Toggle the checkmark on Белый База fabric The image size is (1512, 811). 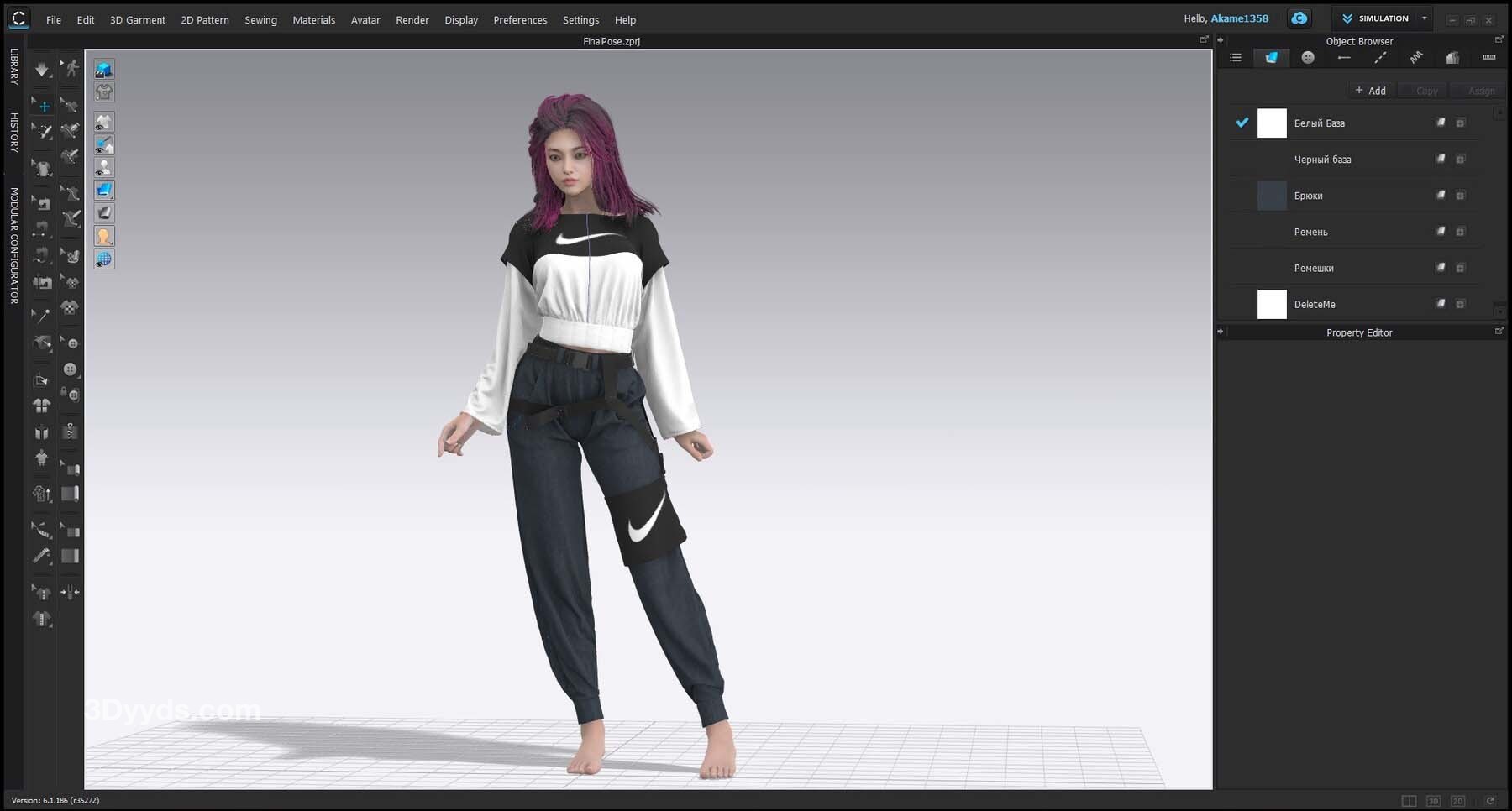pos(1242,123)
